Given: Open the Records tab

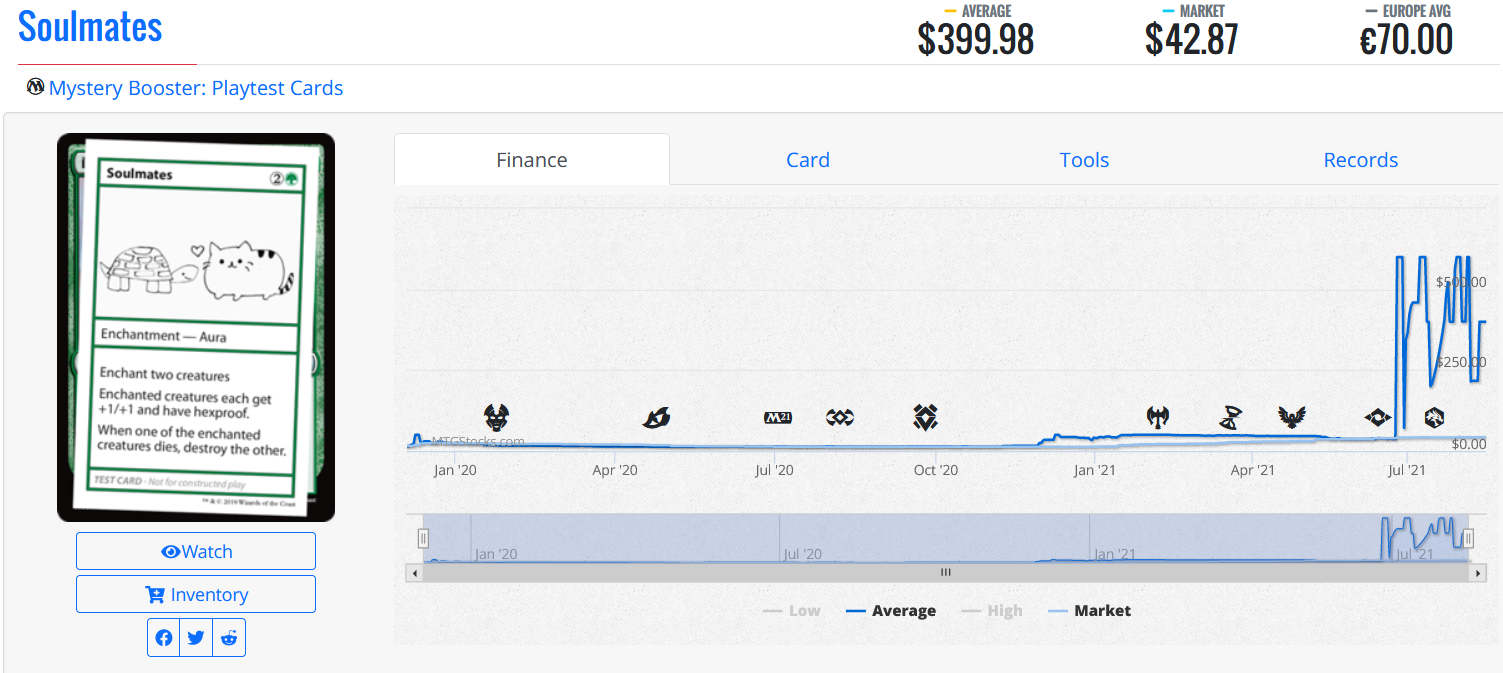Looking at the screenshot, I should coord(1360,160).
